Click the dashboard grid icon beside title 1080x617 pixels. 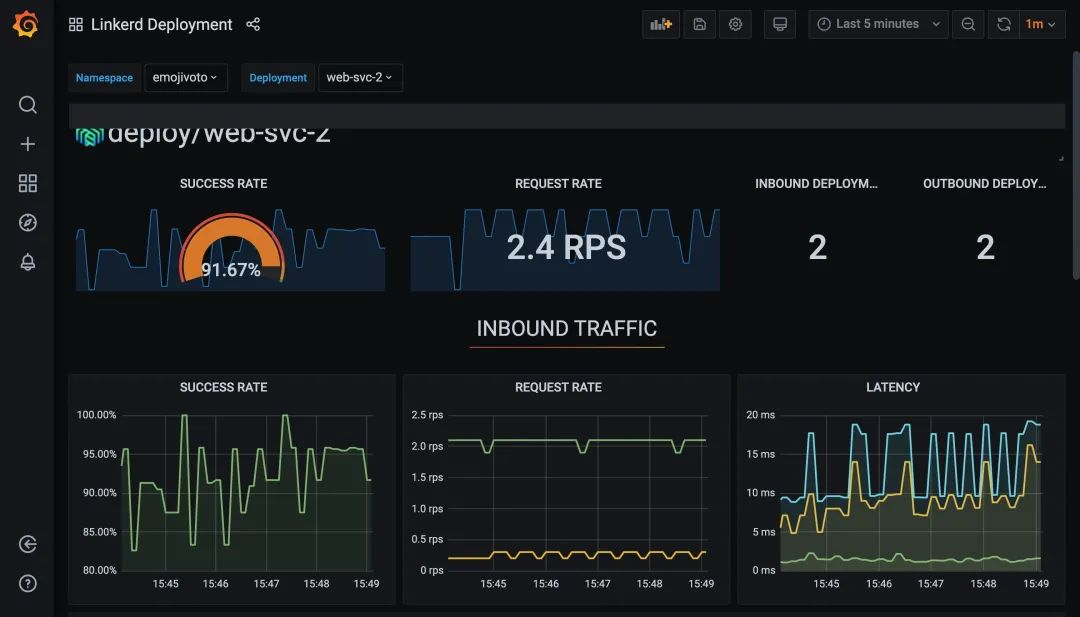76,25
